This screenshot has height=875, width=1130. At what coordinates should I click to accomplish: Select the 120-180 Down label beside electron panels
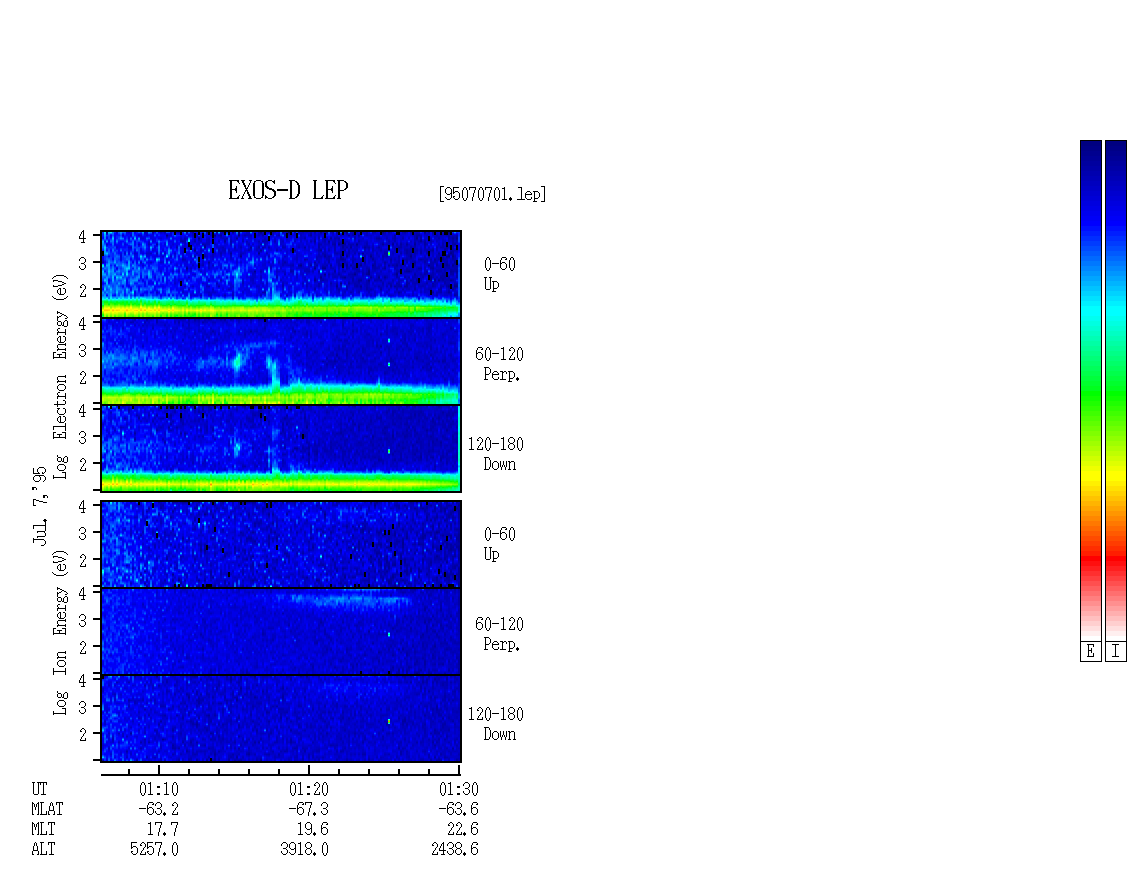(496, 454)
